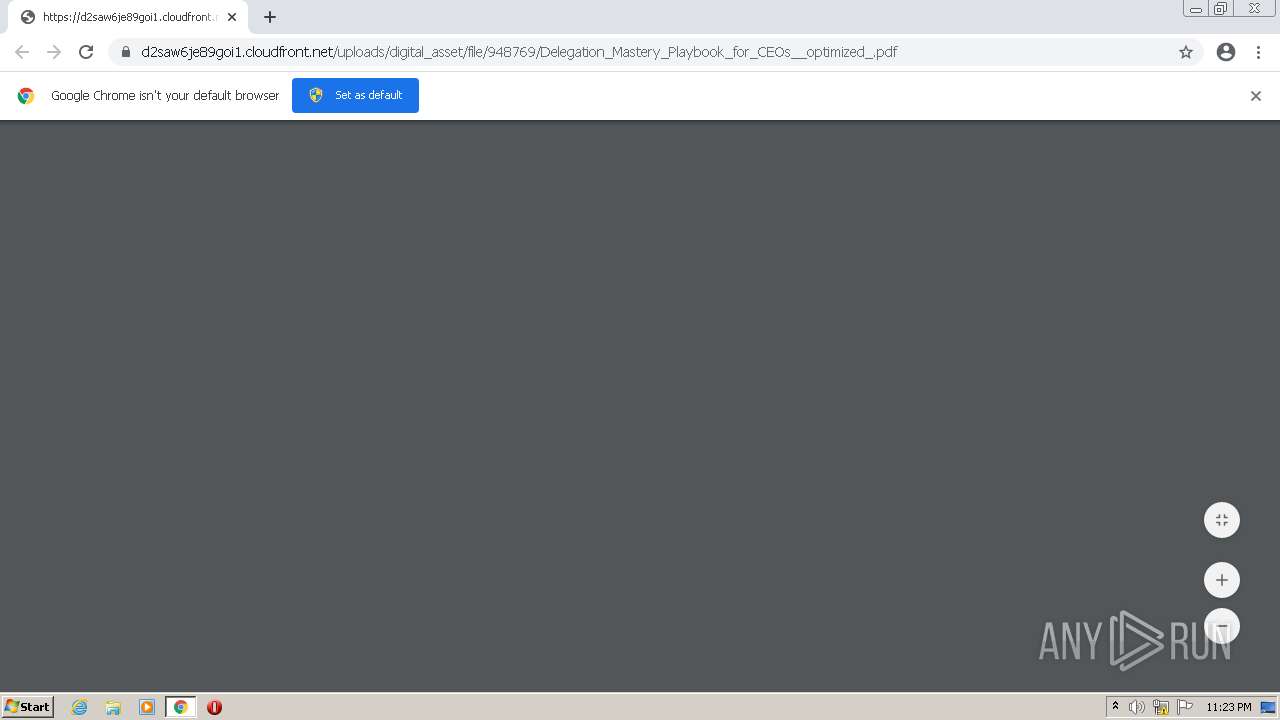Restore down the Chrome window

point(1221,9)
